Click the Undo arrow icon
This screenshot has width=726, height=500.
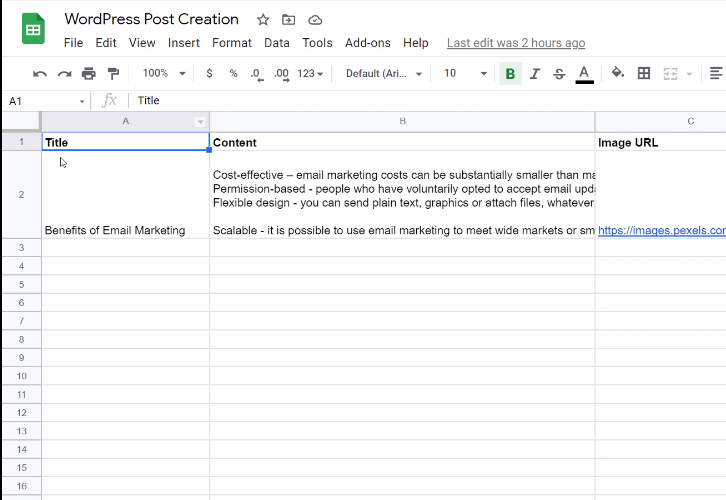click(40, 74)
